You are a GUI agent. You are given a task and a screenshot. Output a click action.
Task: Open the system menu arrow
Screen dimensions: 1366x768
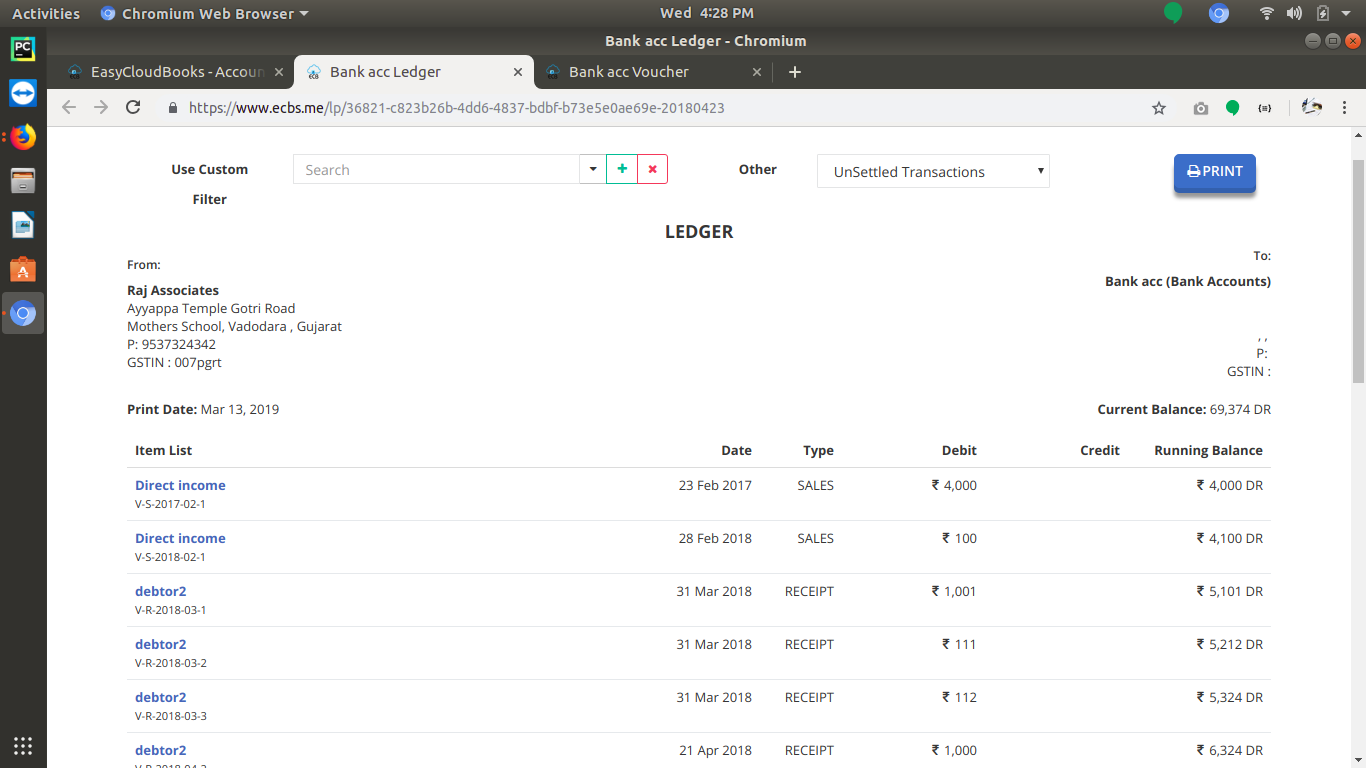point(1348,13)
